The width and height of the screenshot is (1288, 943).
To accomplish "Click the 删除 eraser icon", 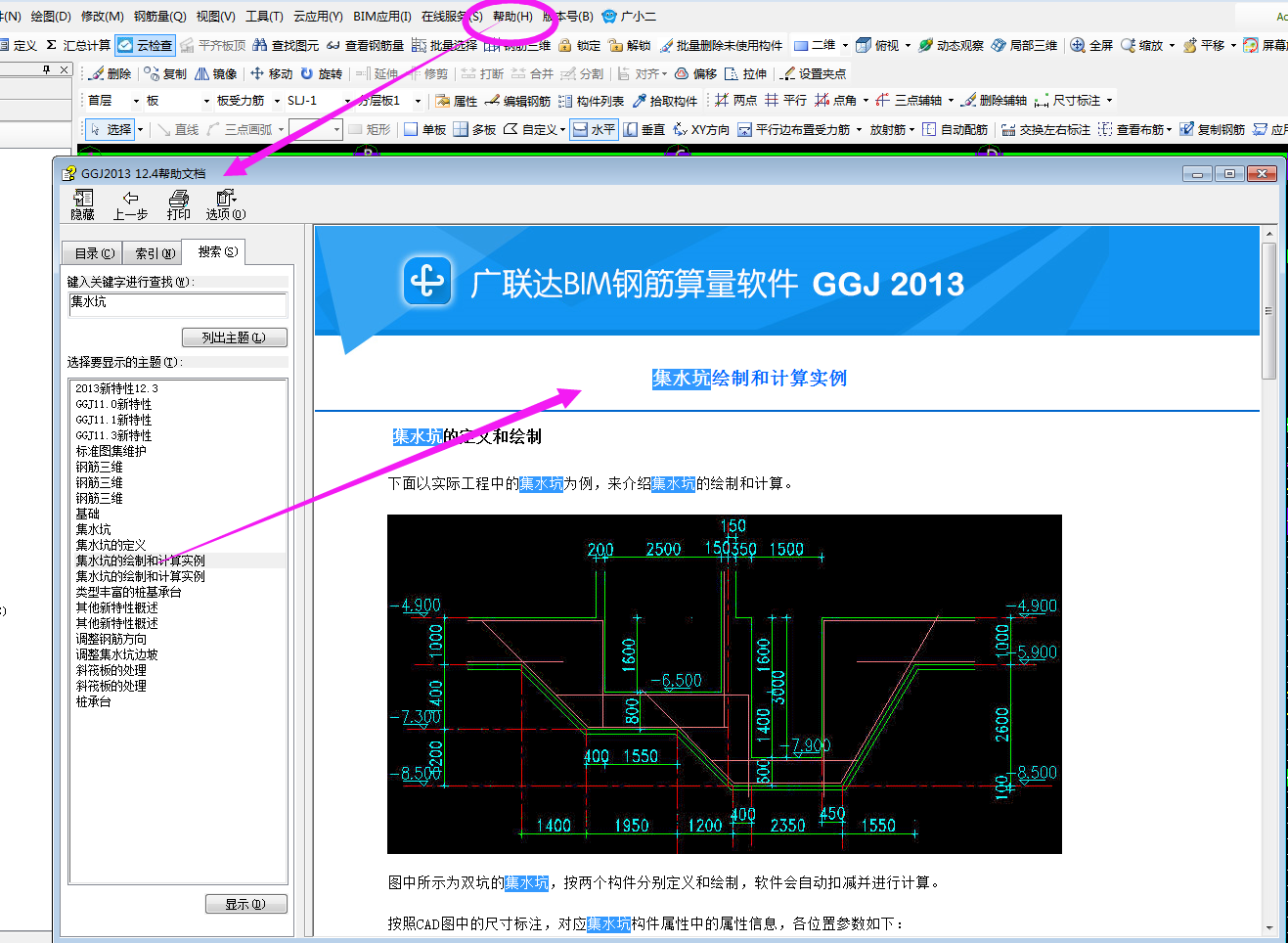I will (96, 73).
